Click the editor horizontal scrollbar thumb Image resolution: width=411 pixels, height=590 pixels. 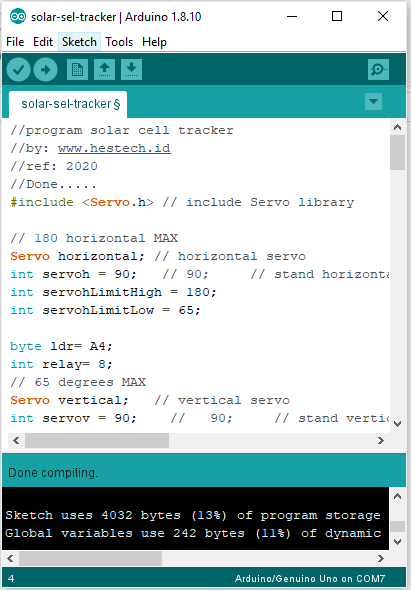97,440
